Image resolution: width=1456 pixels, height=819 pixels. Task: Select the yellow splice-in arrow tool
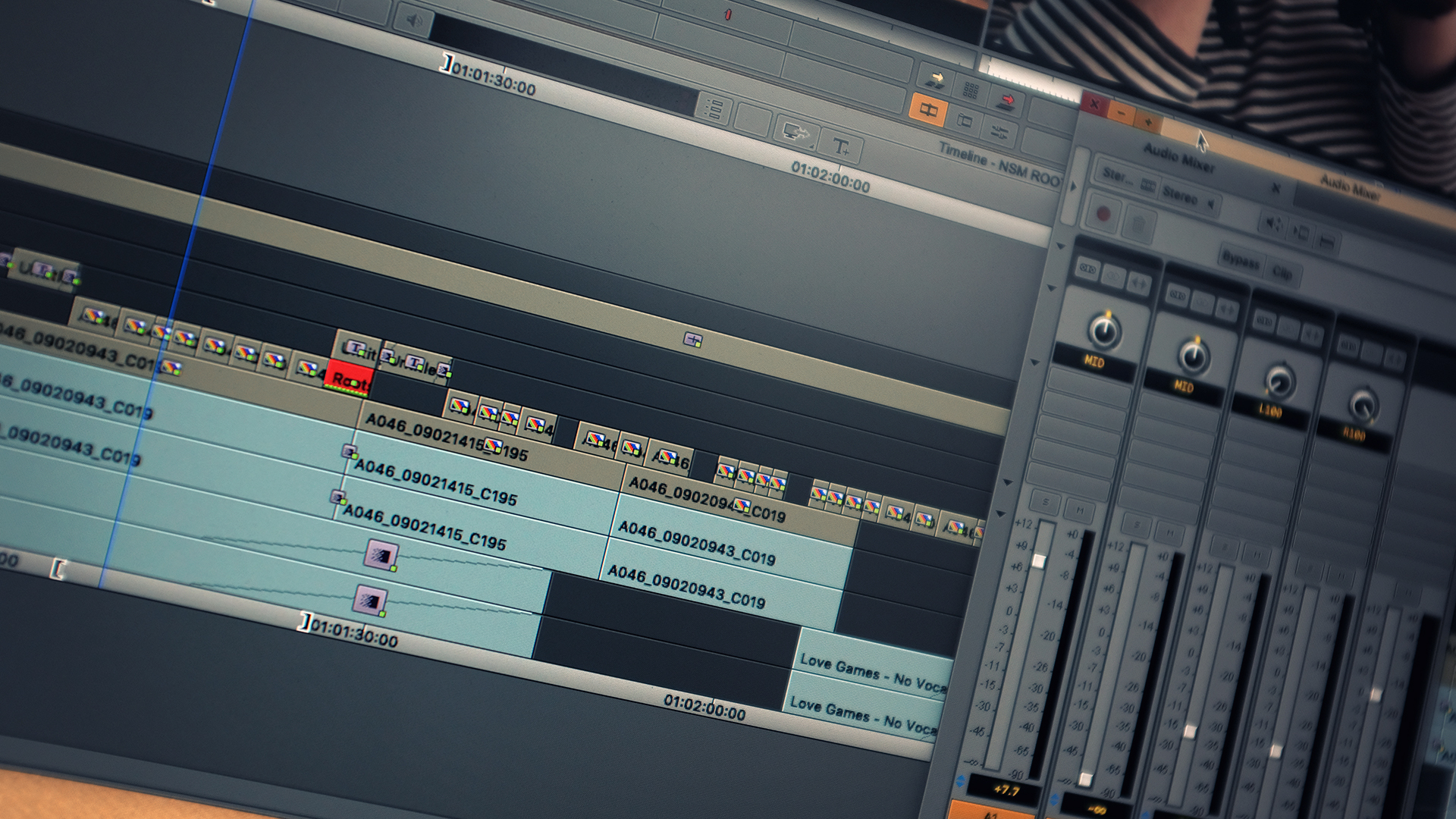tap(936, 78)
